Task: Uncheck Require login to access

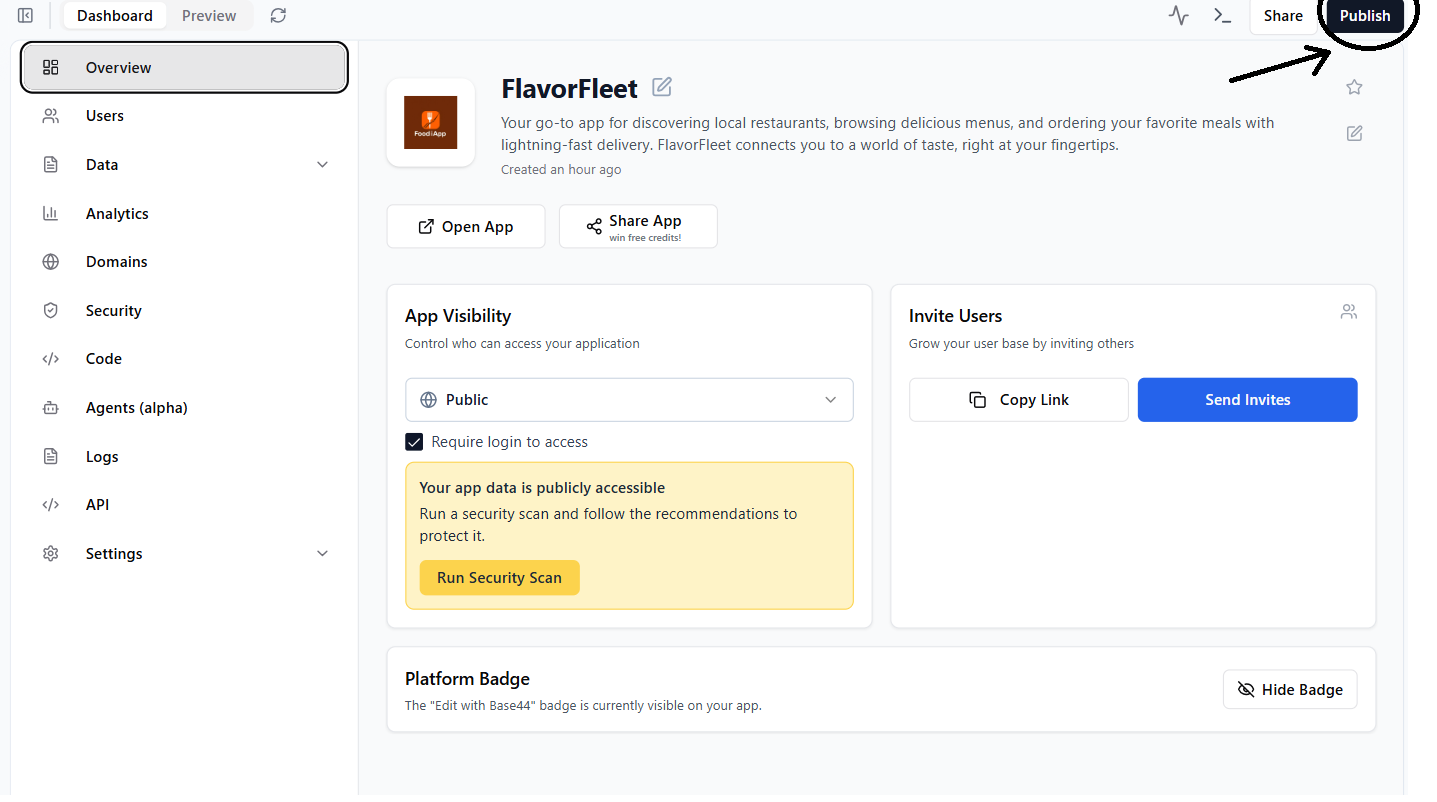Action: 414,441
